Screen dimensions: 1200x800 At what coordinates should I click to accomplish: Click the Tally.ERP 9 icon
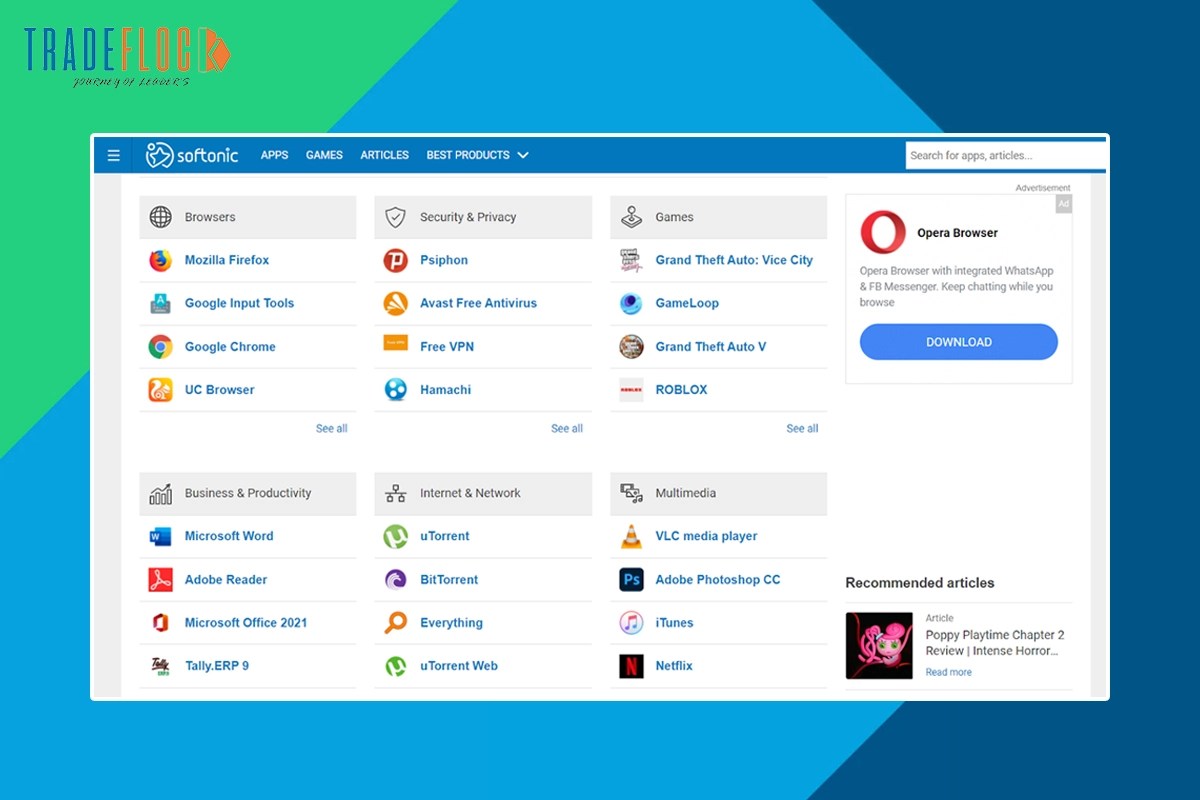point(160,666)
